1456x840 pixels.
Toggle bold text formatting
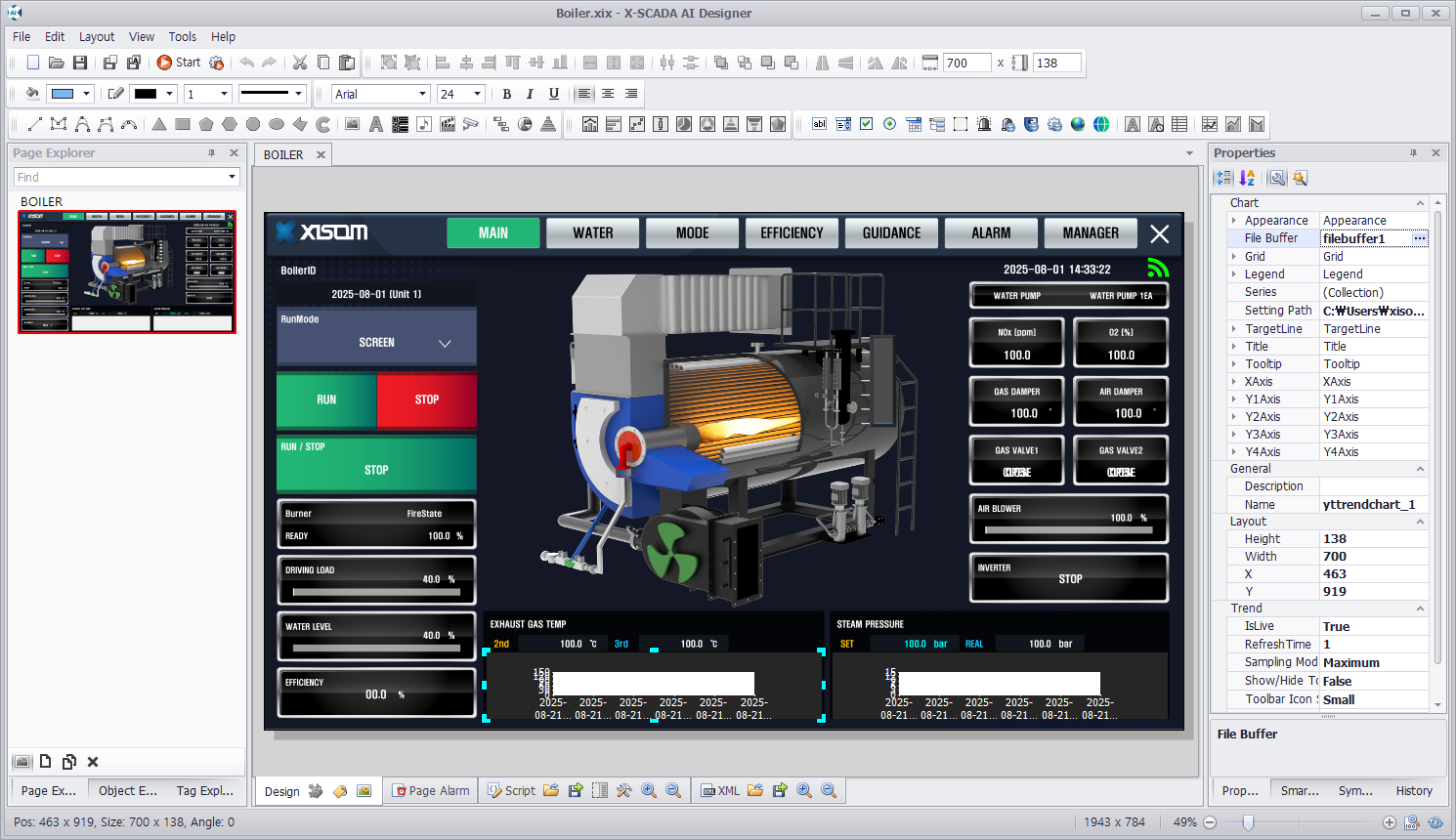tap(506, 94)
